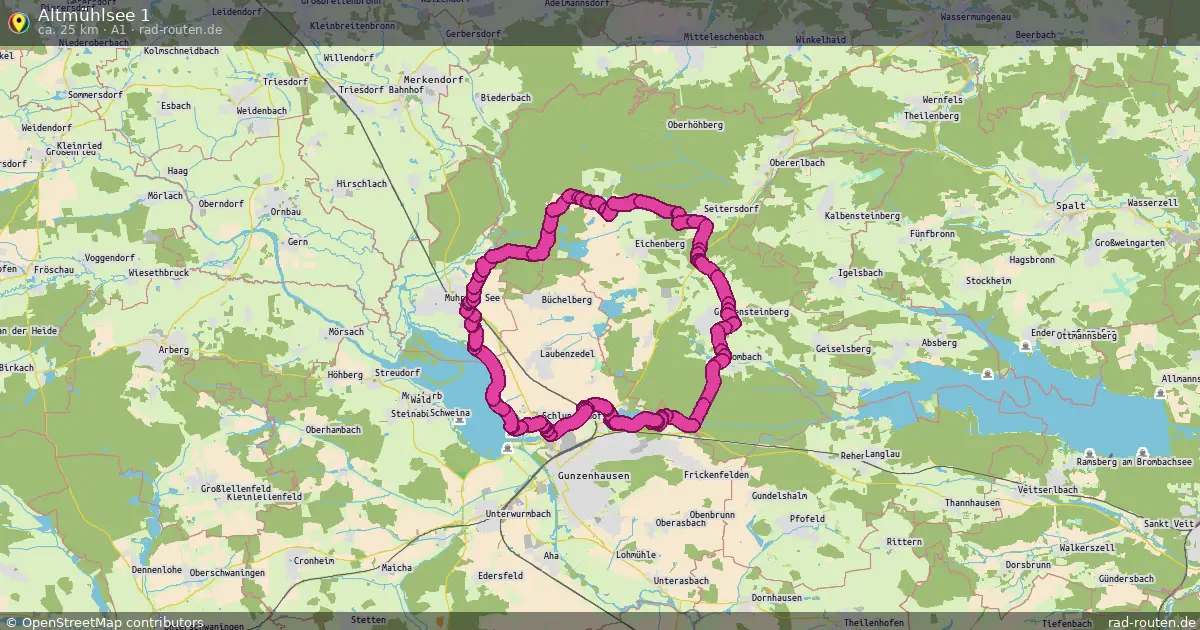Screen dimensions: 1200x630
Task: Click ferry icon above the word Ramsberg
Action: [x=1088, y=452]
